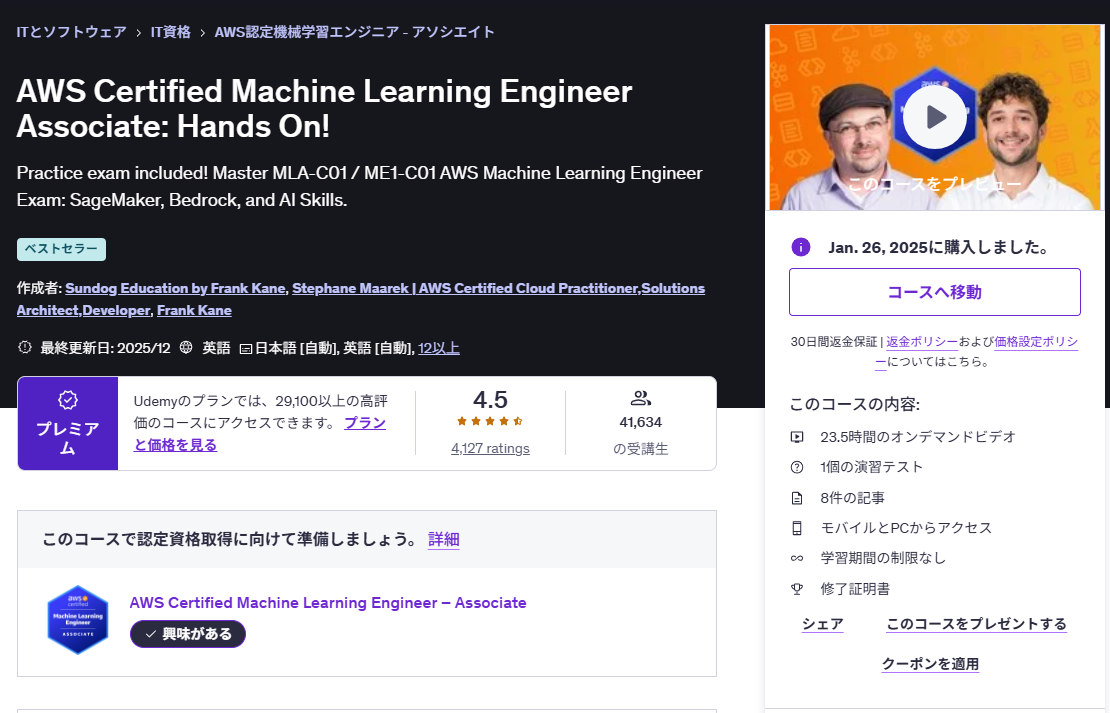This screenshot has height=713, width=1110.
Task: Click the closed captions subtitle icon
Action: point(246,348)
